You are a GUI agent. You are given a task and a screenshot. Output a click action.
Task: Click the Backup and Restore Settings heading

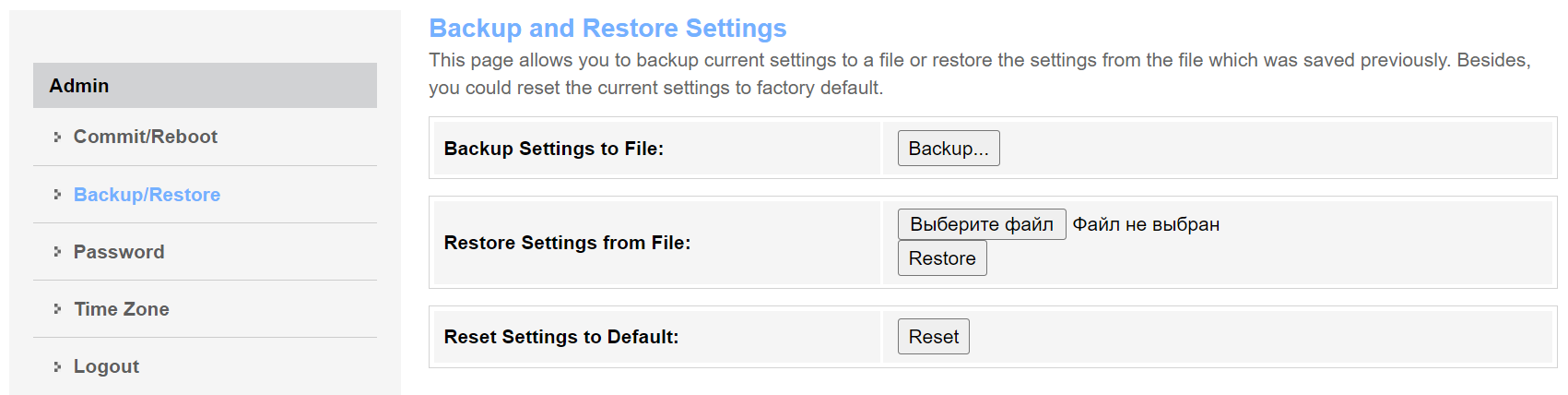click(607, 29)
